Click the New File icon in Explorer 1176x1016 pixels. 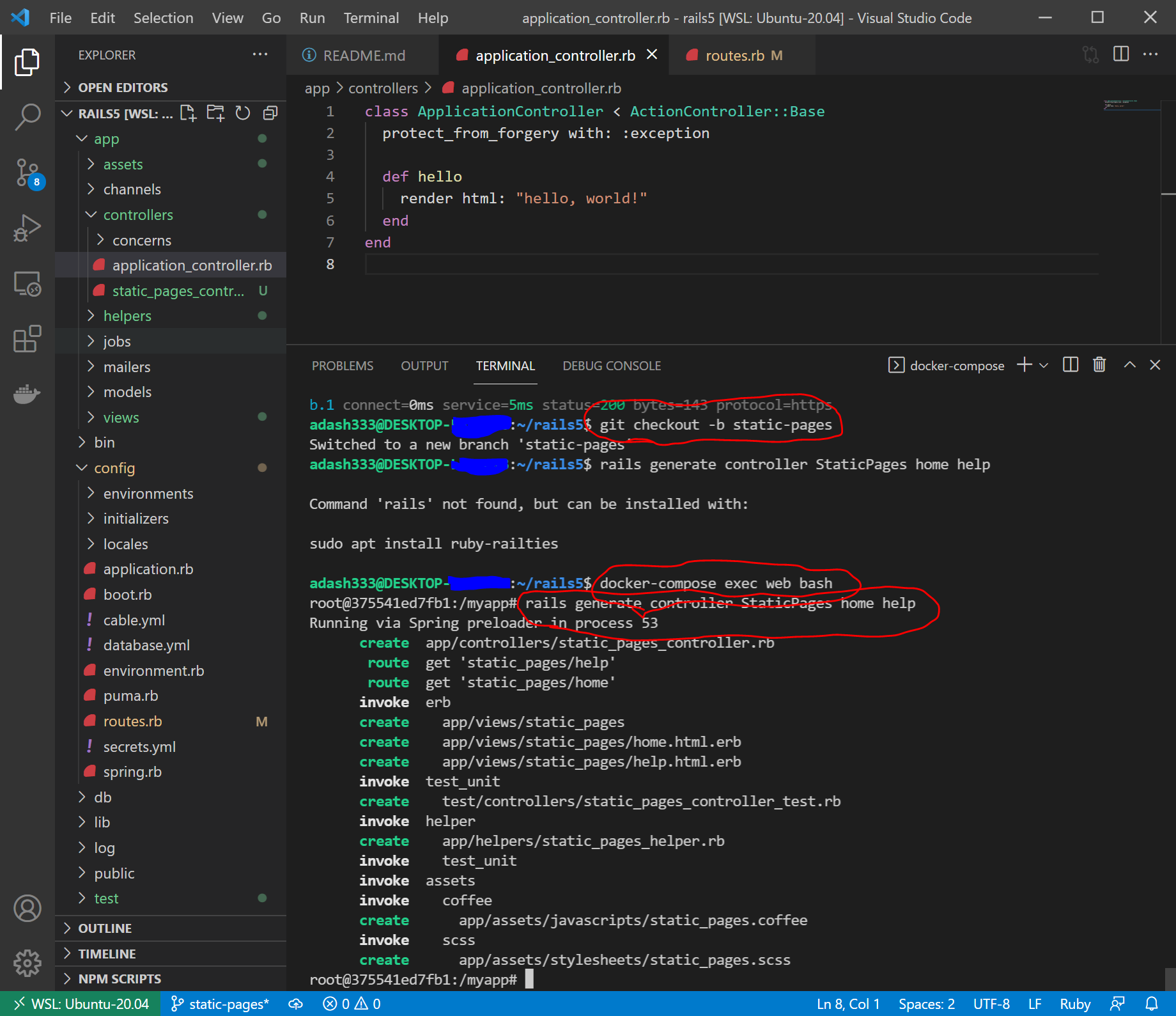point(188,113)
